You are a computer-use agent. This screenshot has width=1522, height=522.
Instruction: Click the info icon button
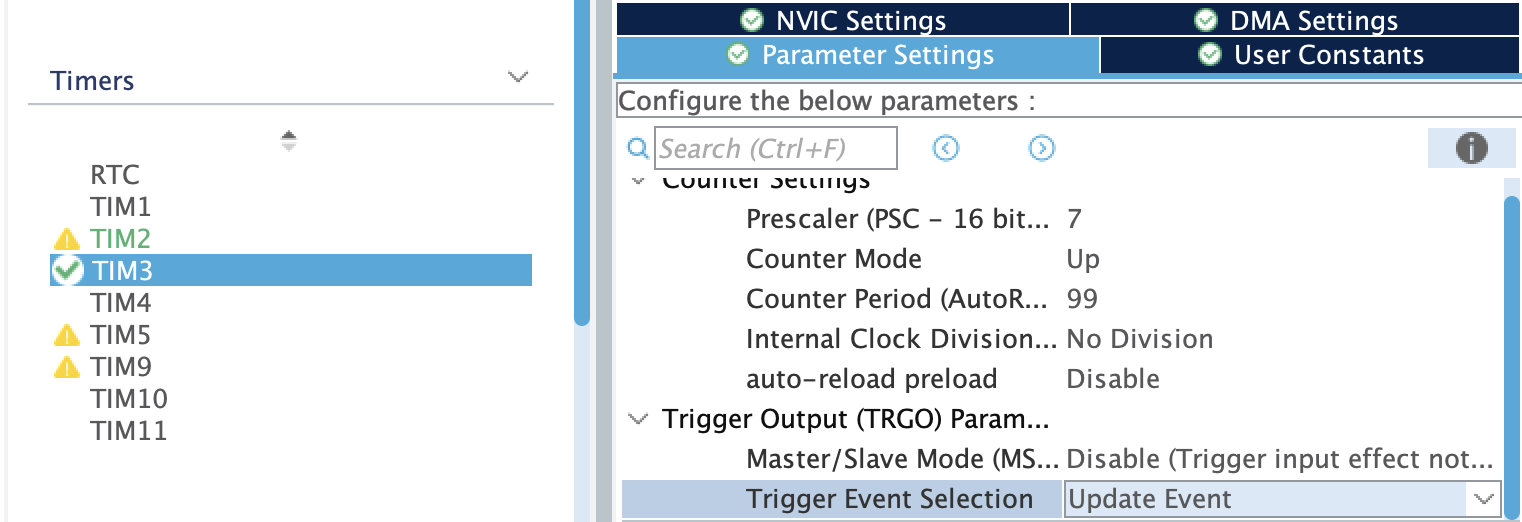pyautogui.click(x=1470, y=149)
